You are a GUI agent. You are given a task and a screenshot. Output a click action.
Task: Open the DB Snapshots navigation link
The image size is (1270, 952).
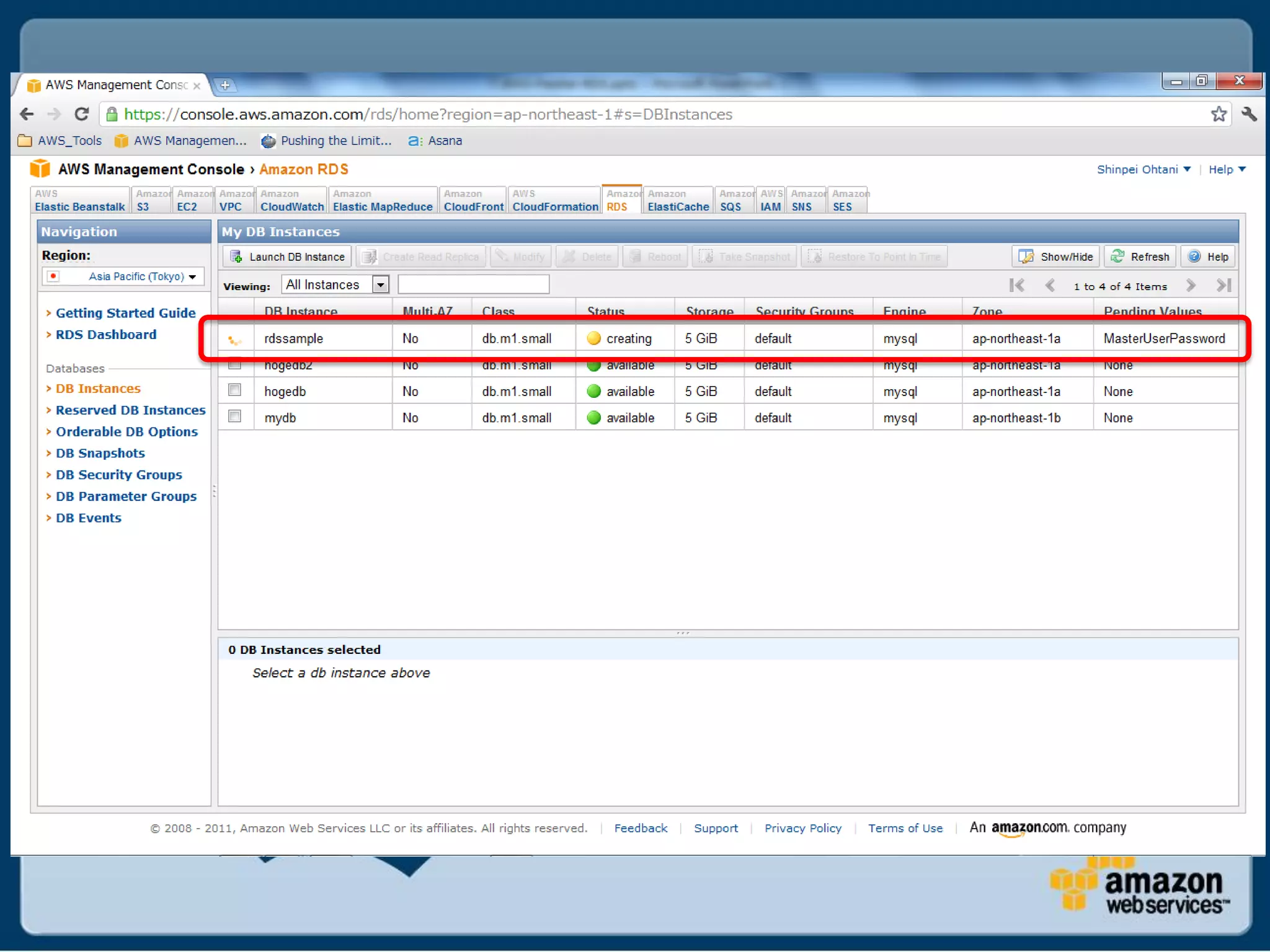(100, 453)
